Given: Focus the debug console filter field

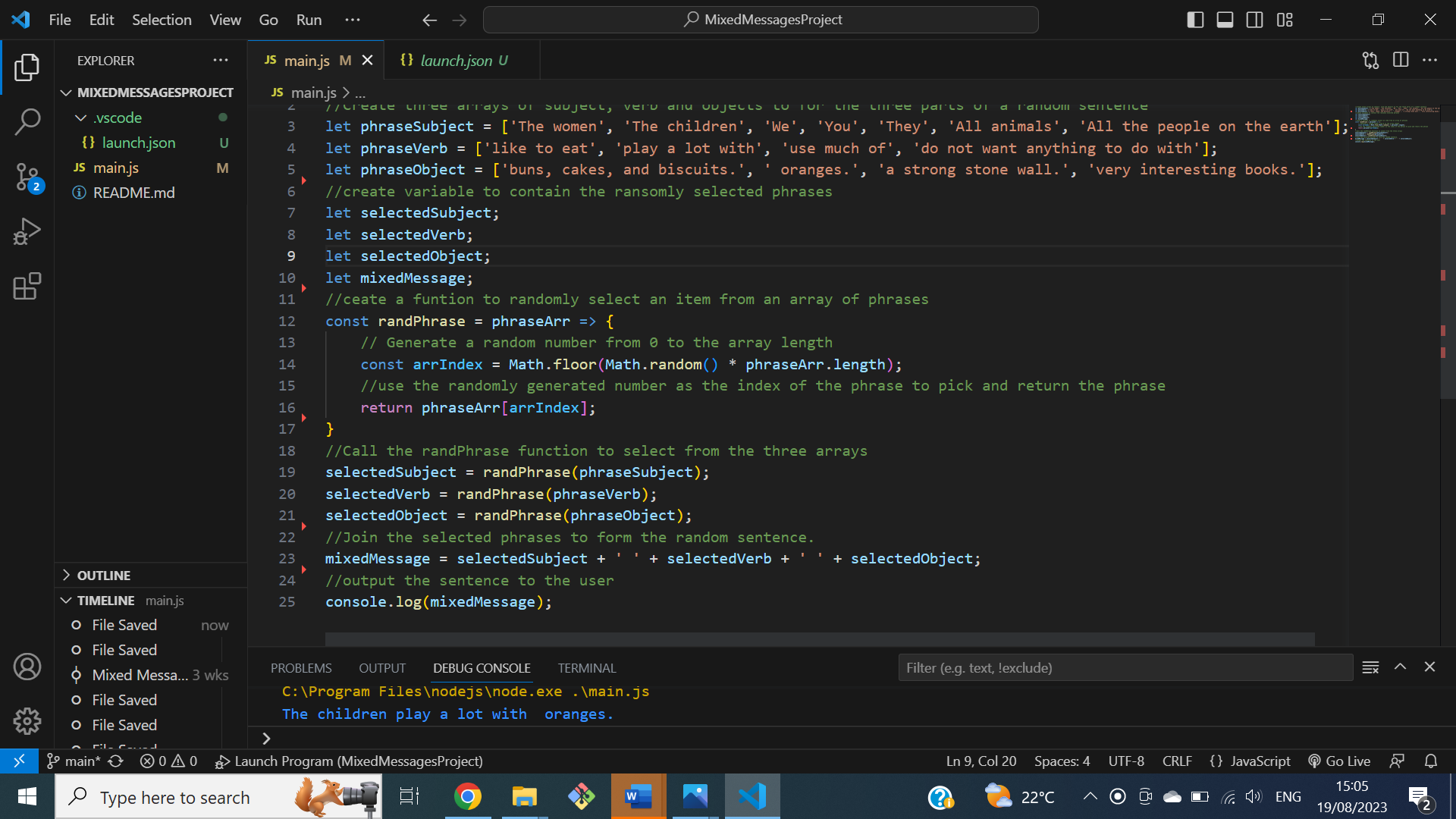Looking at the screenshot, I should pos(1125,667).
